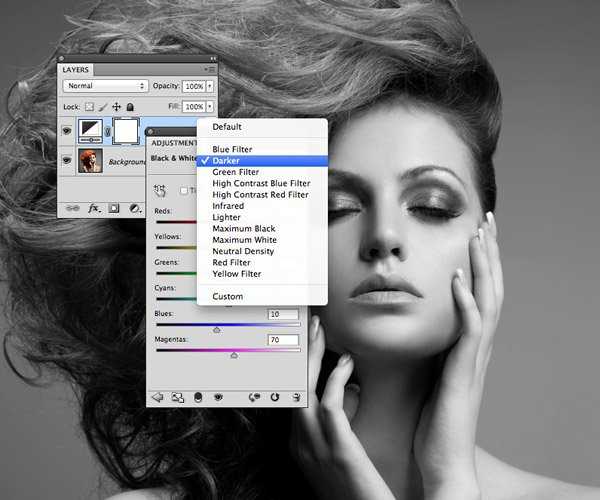The image size is (600, 500).
Task: Click the Magentas slider handle
Action: click(234, 355)
